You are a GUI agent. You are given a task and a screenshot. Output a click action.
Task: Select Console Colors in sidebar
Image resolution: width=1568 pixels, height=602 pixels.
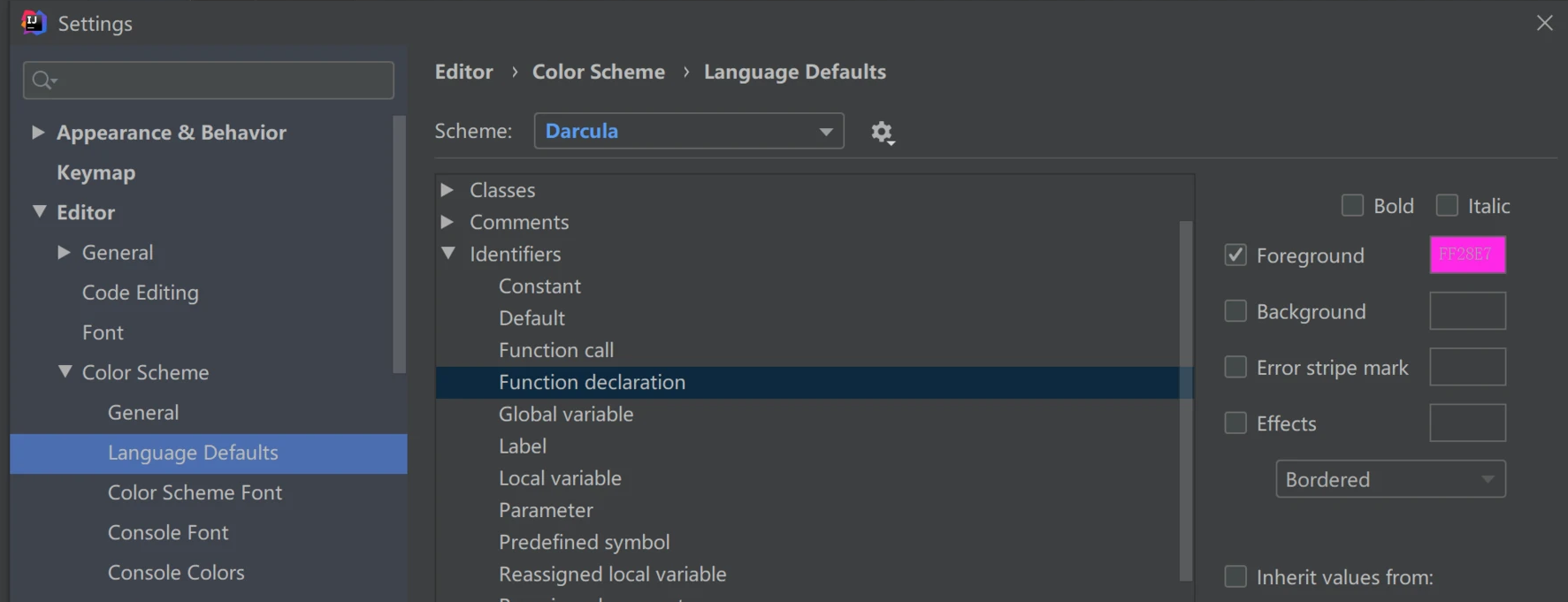click(176, 573)
